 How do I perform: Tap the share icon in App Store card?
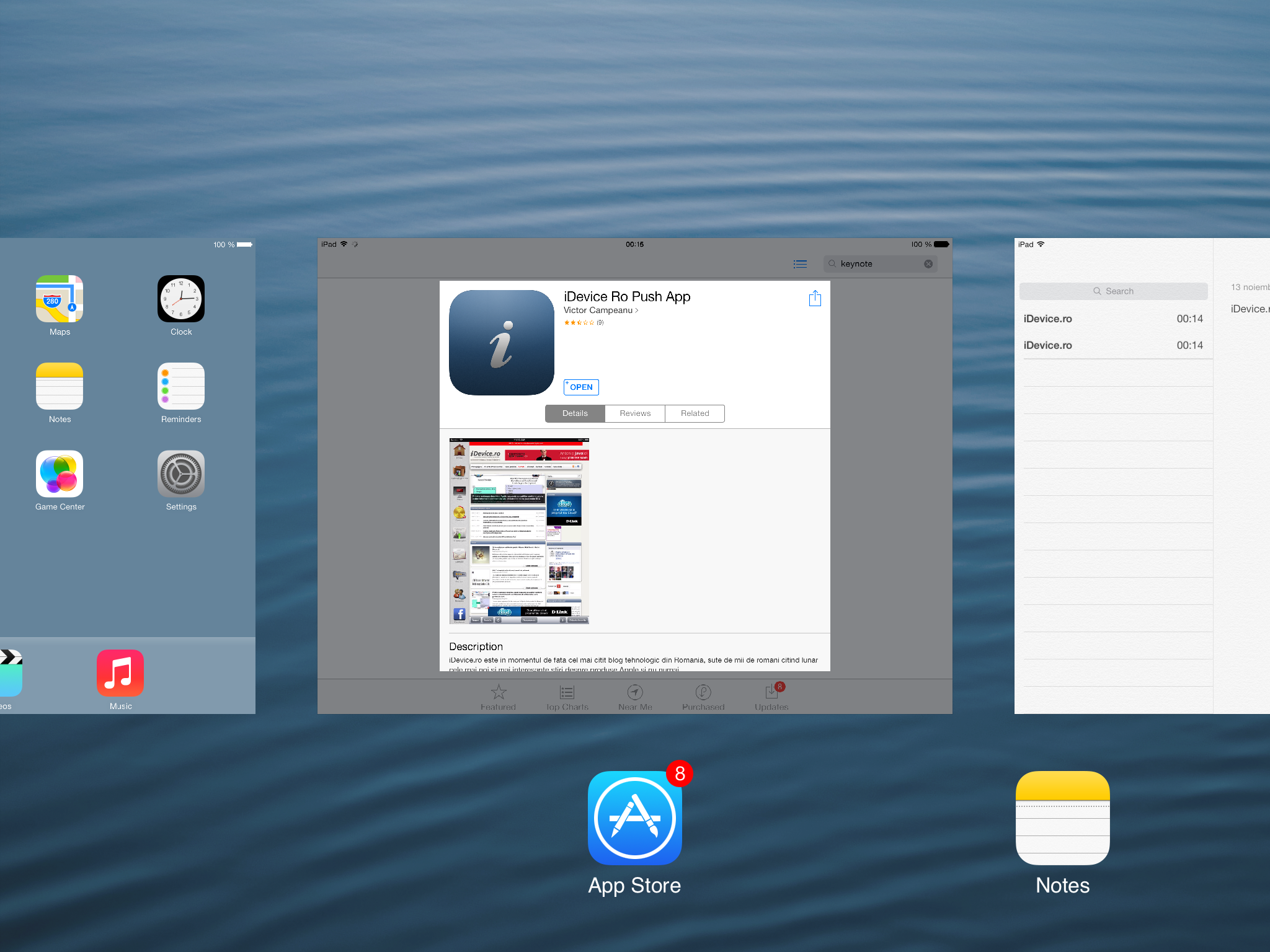[815, 298]
